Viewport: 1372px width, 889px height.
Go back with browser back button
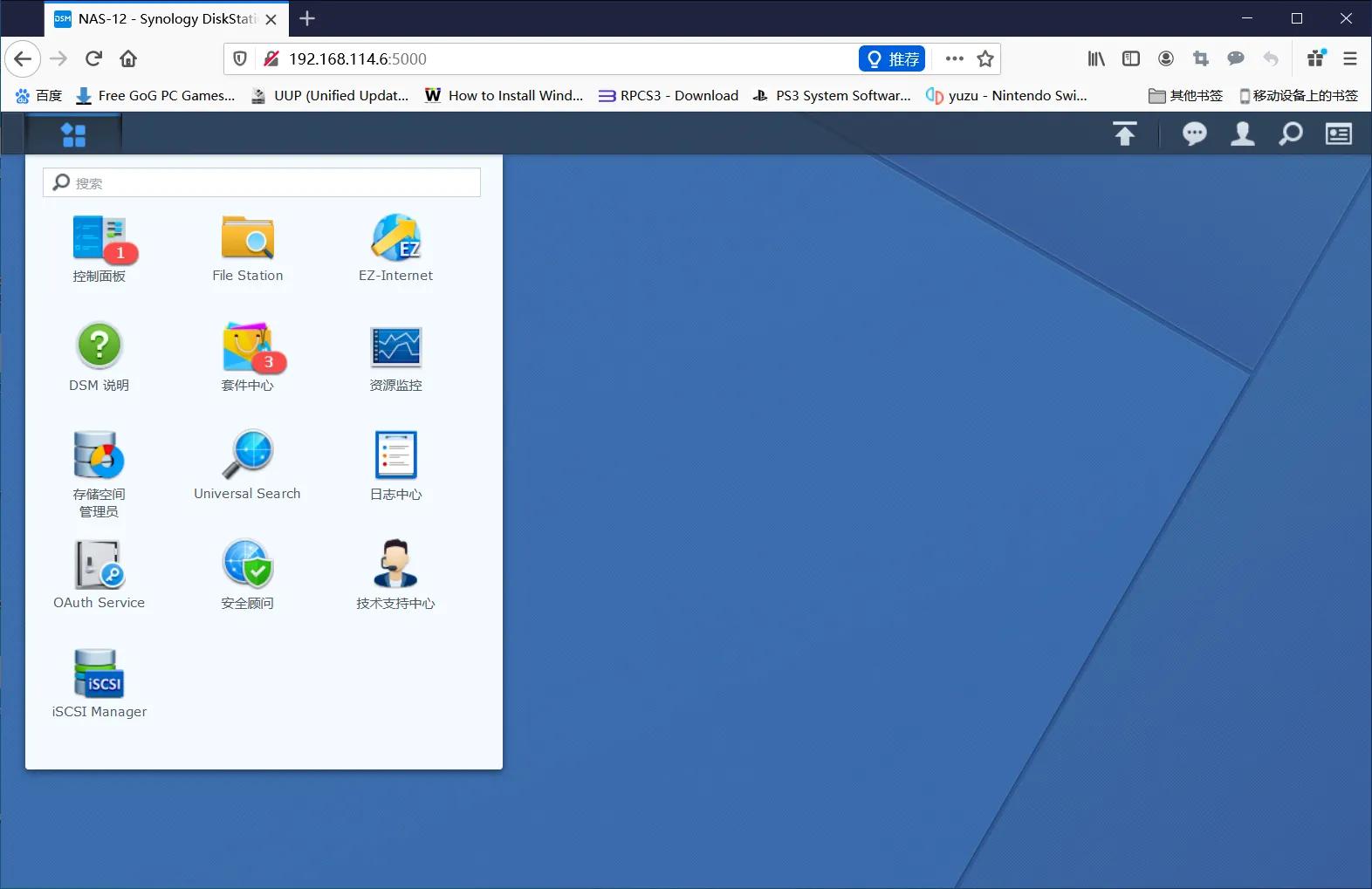[x=23, y=58]
